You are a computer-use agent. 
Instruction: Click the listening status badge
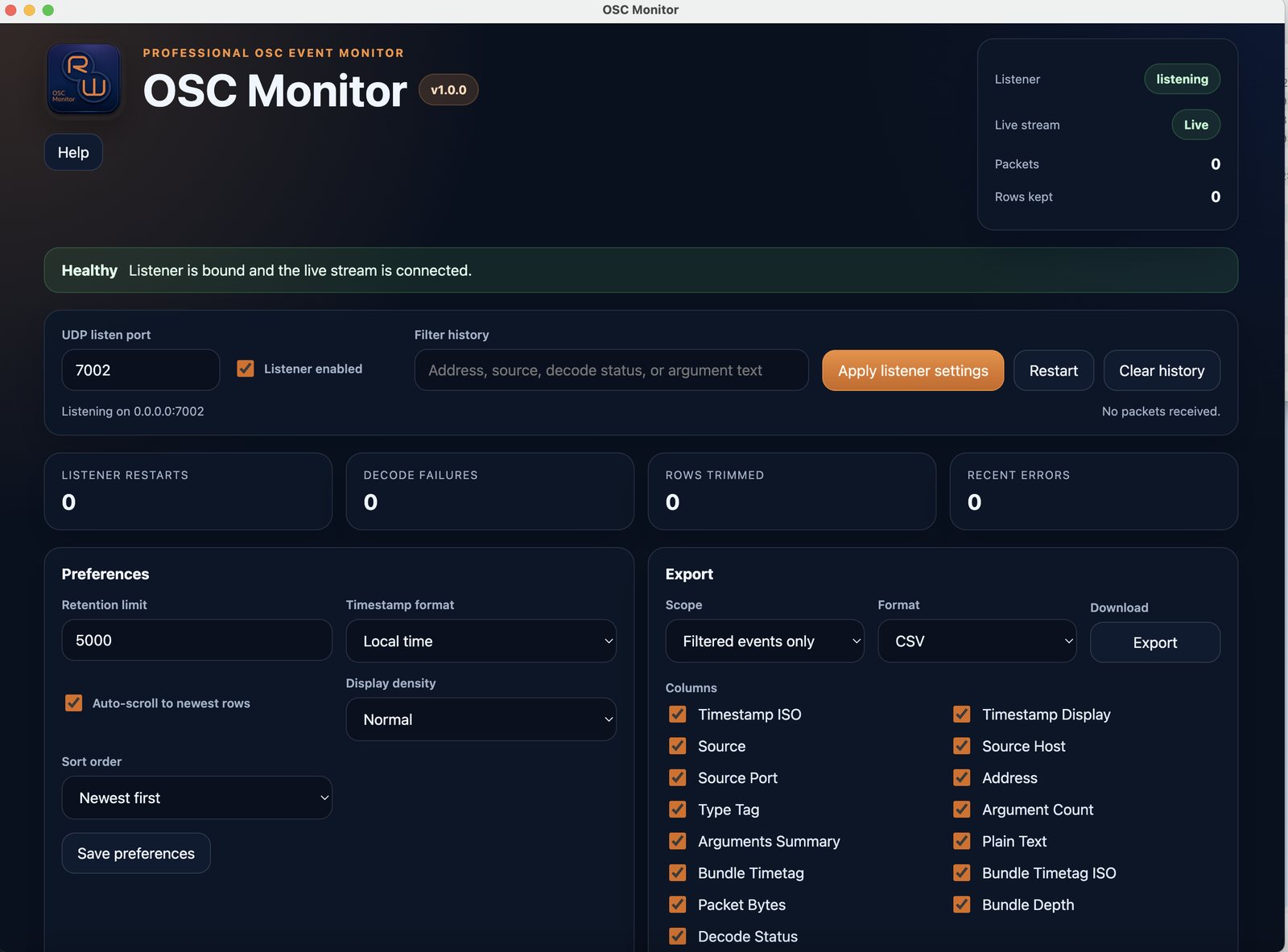(x=1182, y=79)
